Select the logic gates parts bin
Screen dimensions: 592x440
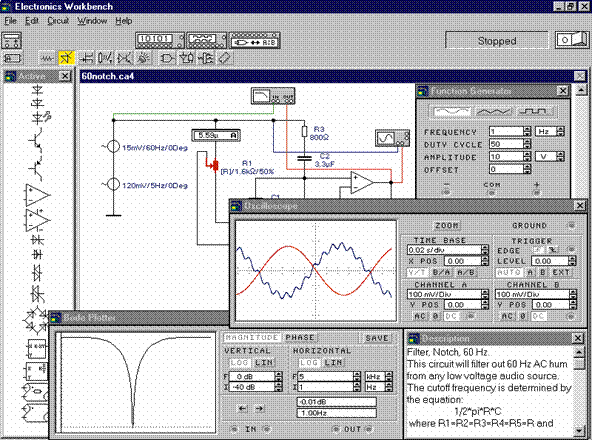point(167,58)
